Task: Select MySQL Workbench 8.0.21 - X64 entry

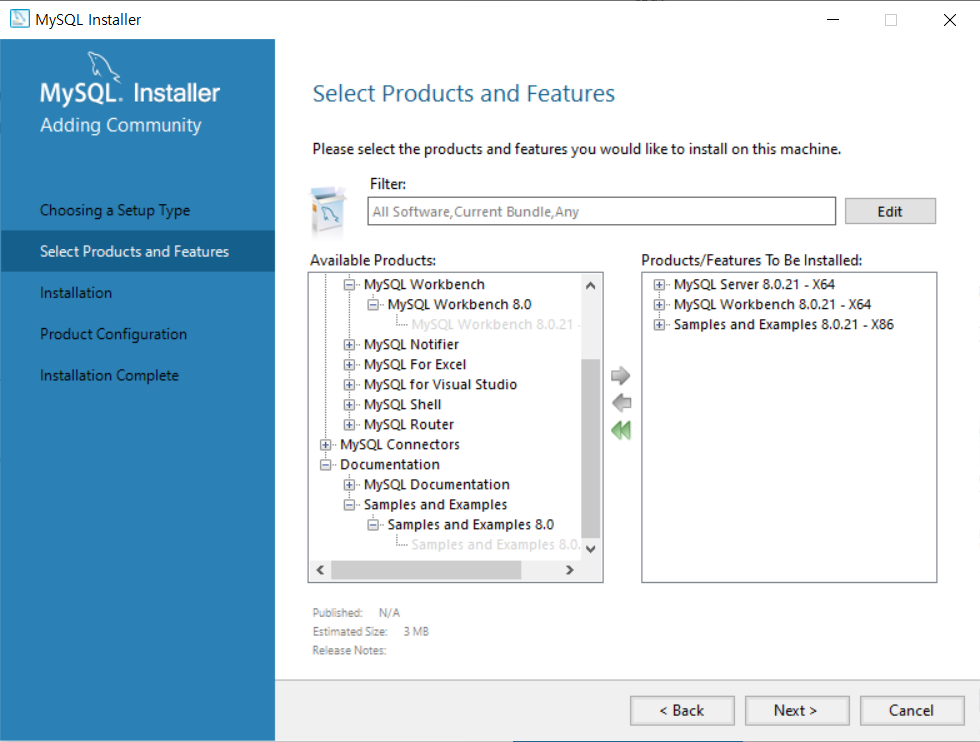Action: tap(772, 304)
